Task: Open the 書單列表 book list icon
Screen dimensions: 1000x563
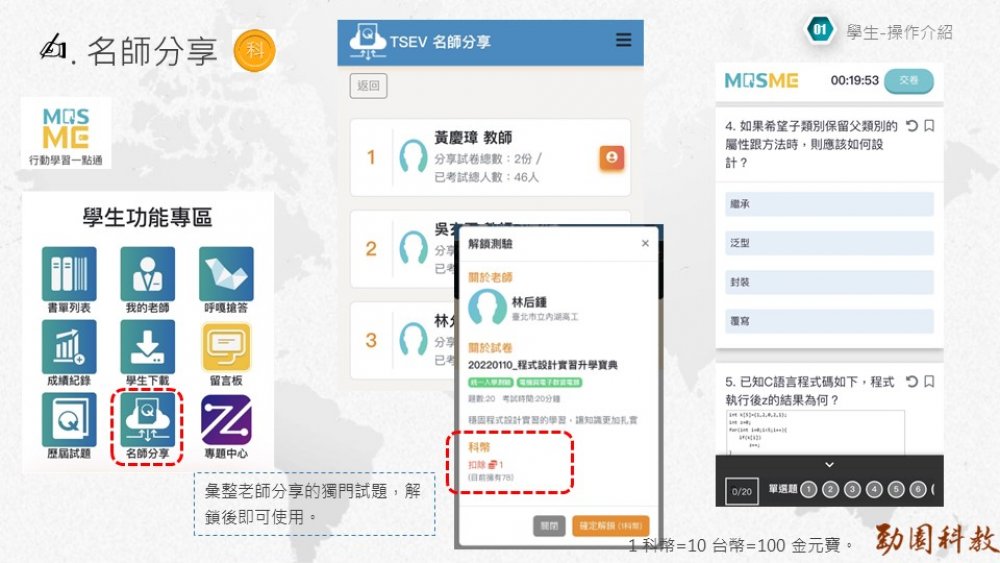Action: [69, 274]
